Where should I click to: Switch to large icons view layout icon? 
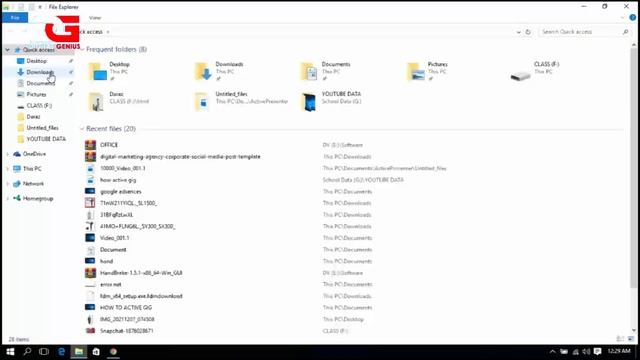[631, 339]
